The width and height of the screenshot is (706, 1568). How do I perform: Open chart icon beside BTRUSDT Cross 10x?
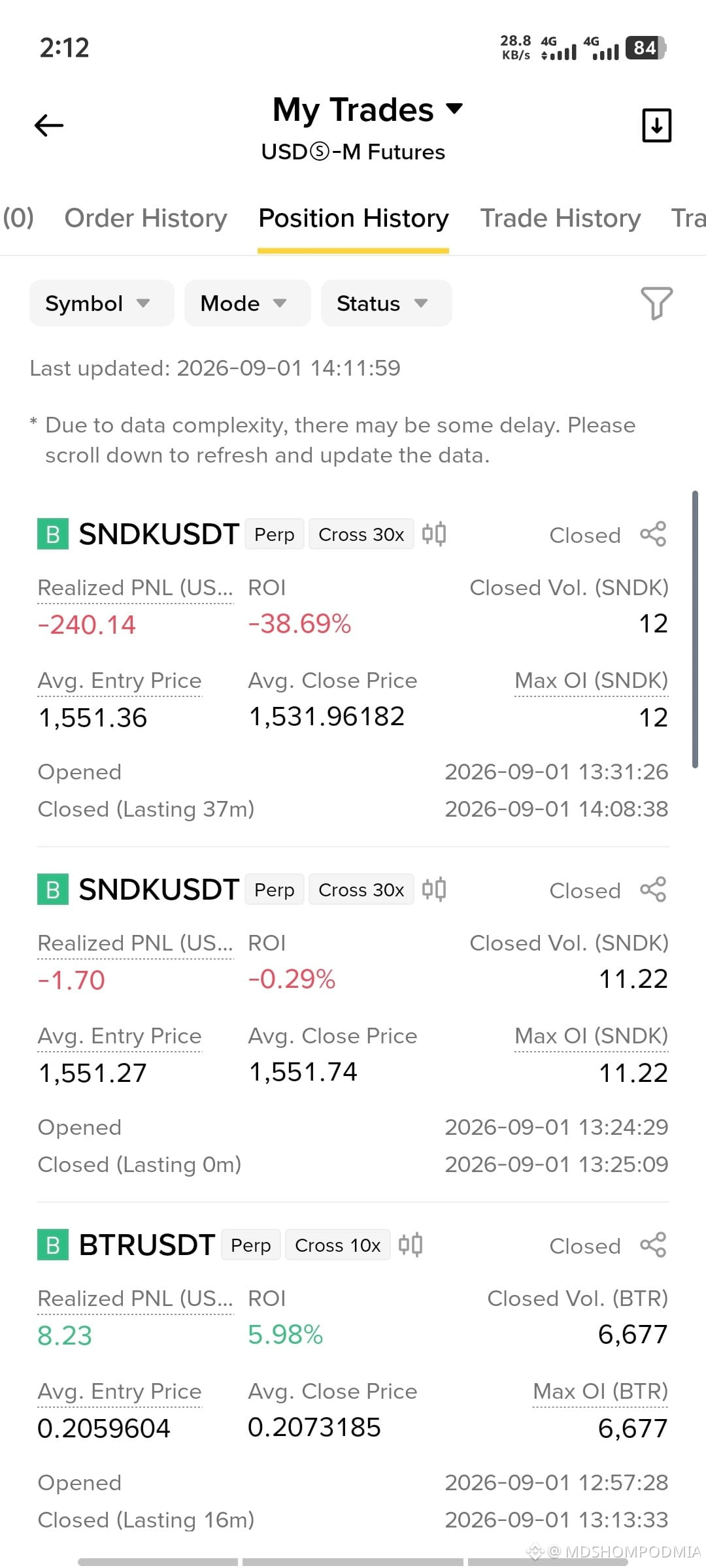(x=411, y=1245)
